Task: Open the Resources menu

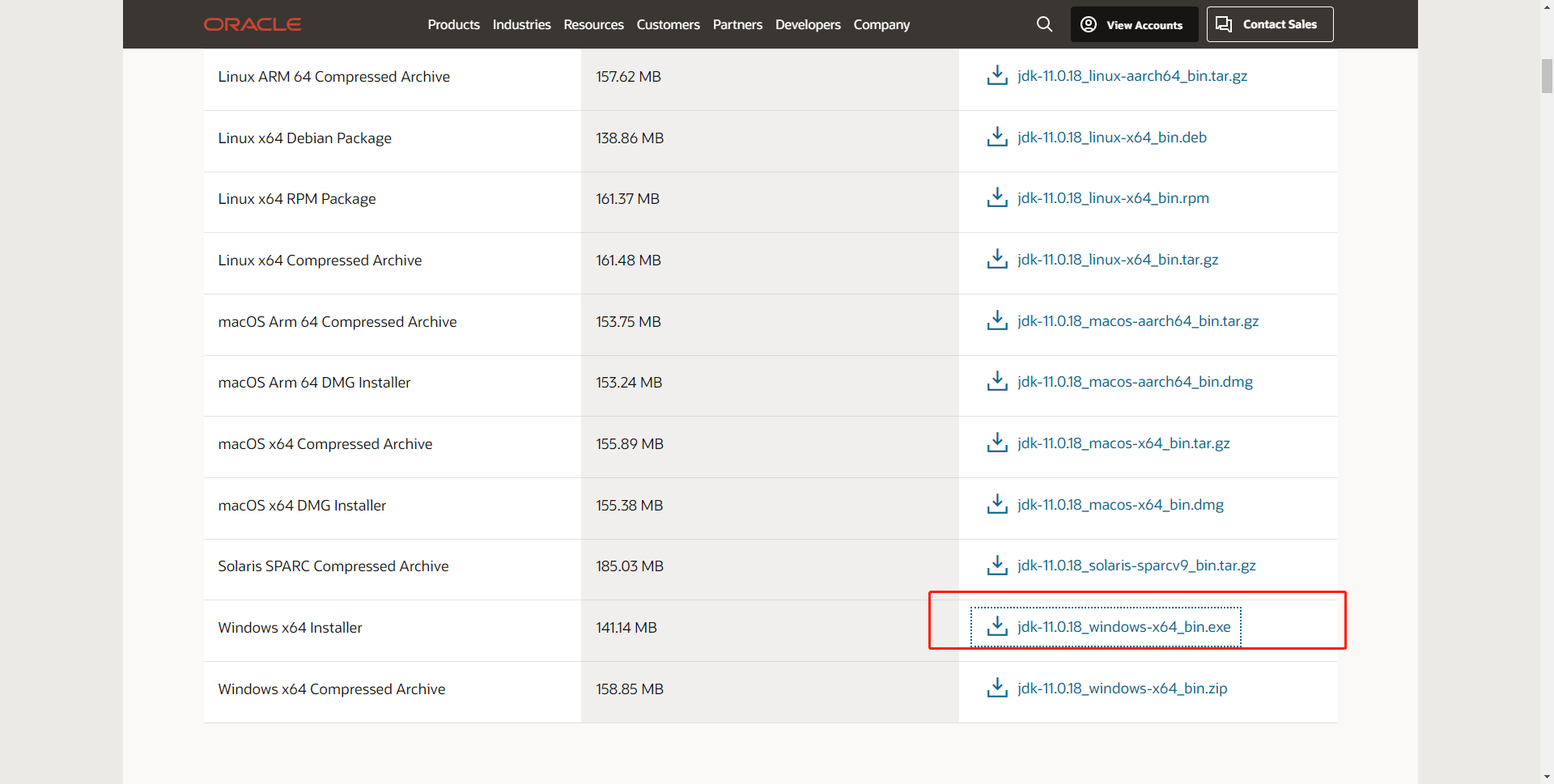Action: (x=593, y=24)
